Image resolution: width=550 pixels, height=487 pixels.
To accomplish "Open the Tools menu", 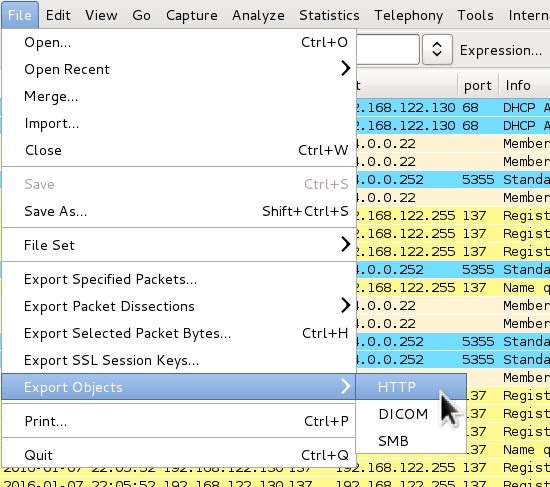I will coord(475,15).
